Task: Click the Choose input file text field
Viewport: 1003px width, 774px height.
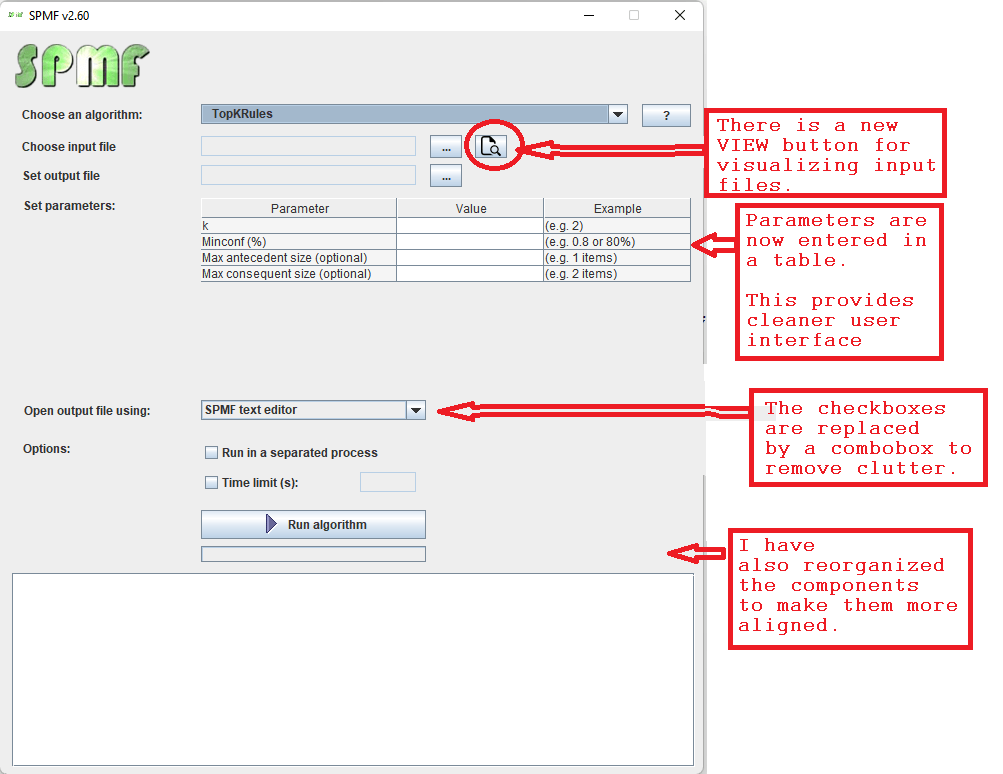Action: (x=308, y=146)
